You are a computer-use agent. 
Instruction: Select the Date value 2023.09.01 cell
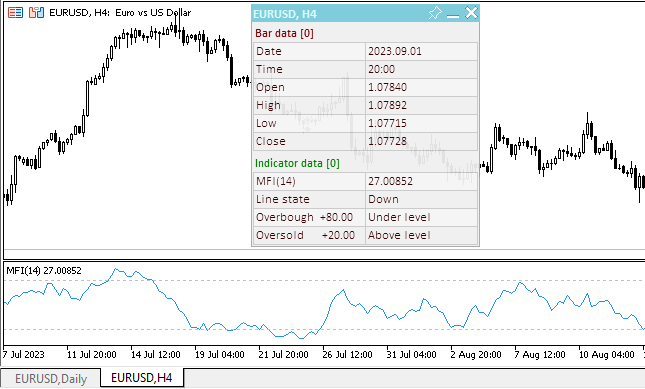421,51
